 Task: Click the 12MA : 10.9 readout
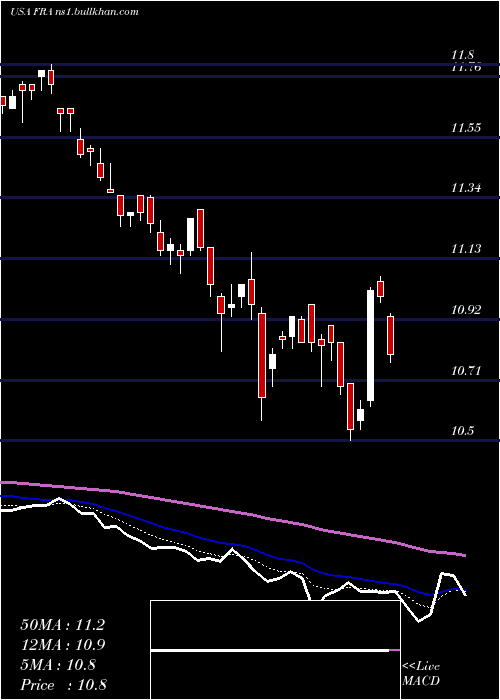click(x=63, y=646)
